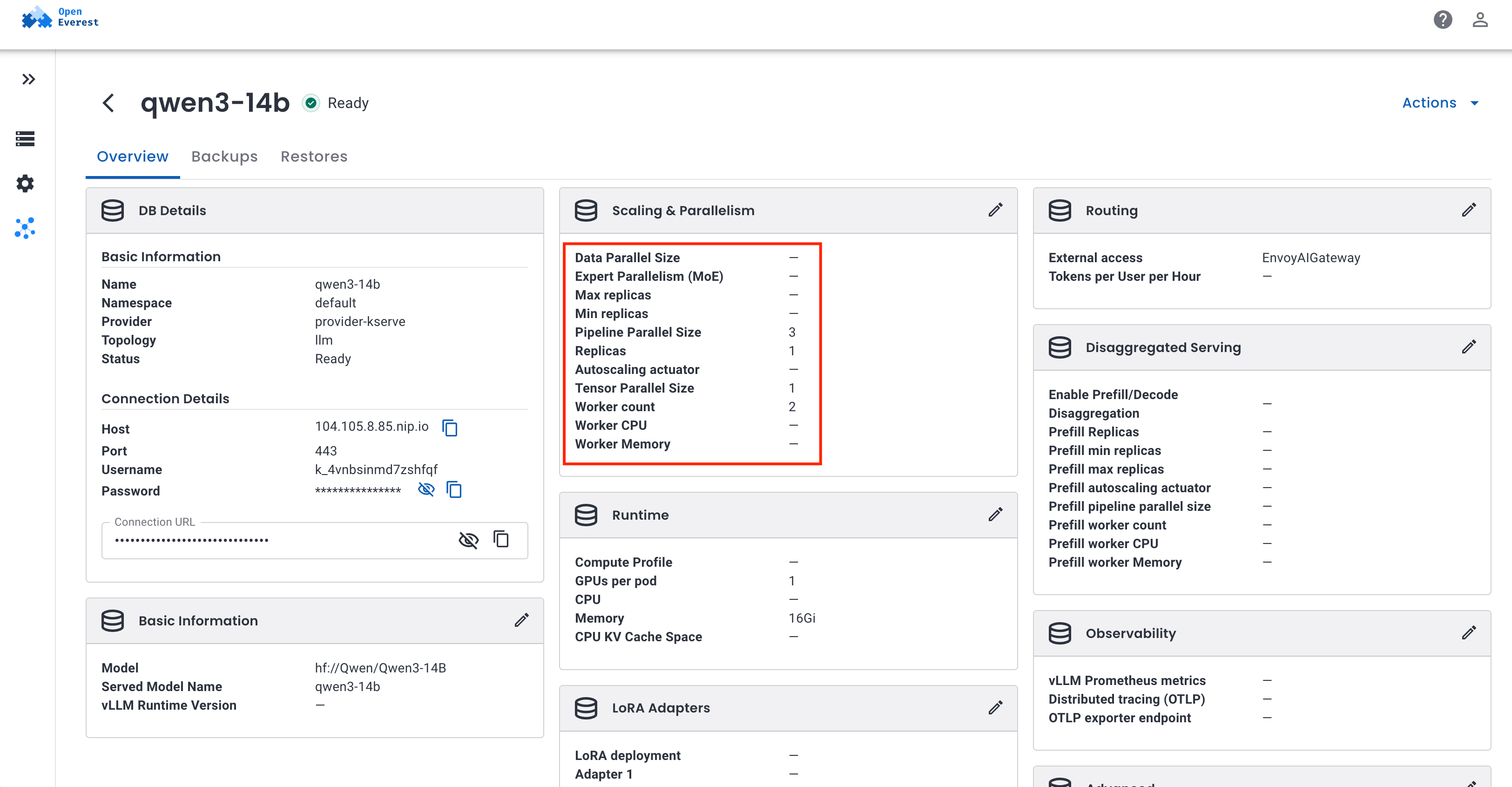This screenshot has height=787, width=1512.
Task: Select the model hf://Qwen/Qwen3-14B value
Action: [x=380, y=668]
